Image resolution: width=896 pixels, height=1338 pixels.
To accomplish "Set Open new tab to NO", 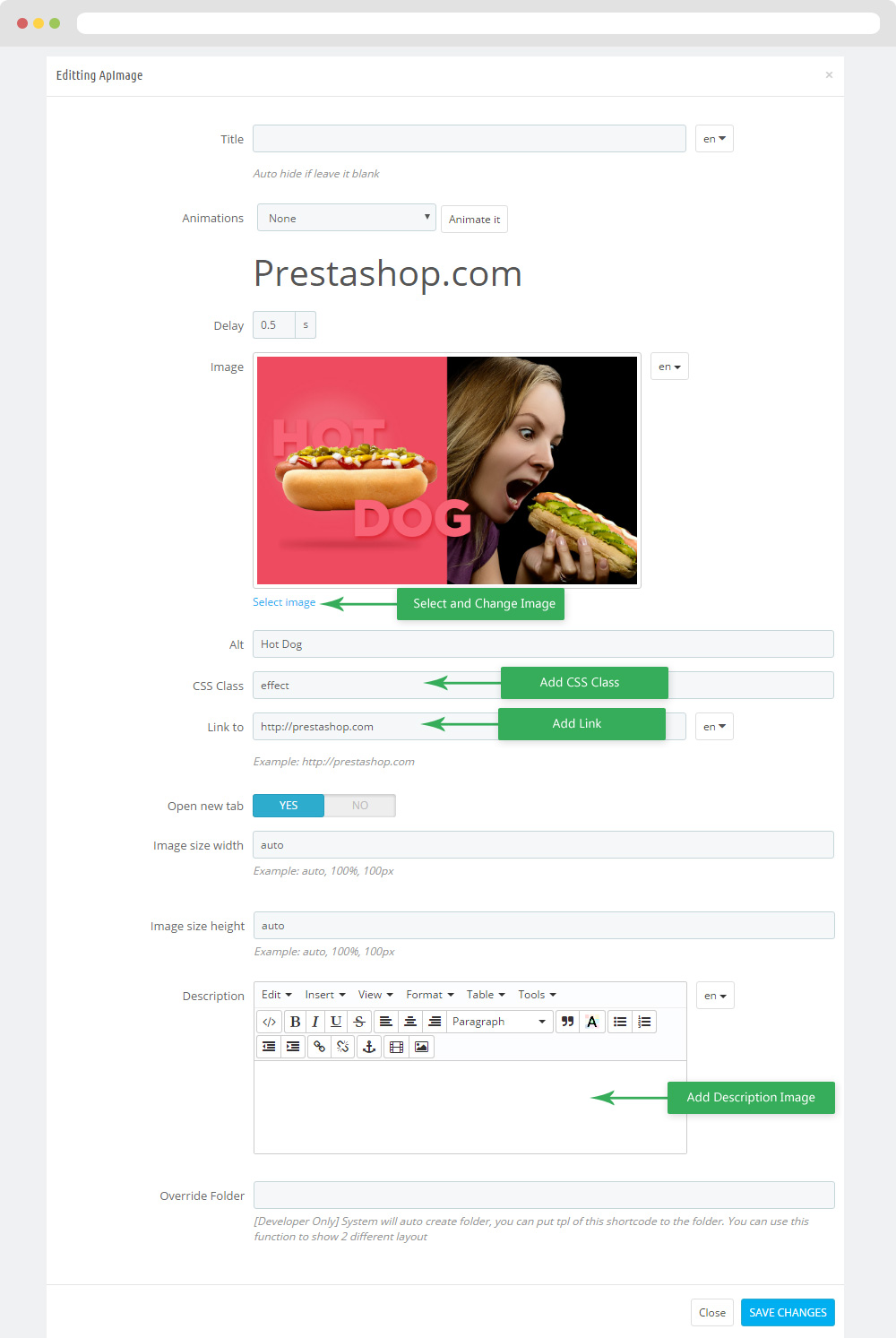I will [x=359, y=806].
